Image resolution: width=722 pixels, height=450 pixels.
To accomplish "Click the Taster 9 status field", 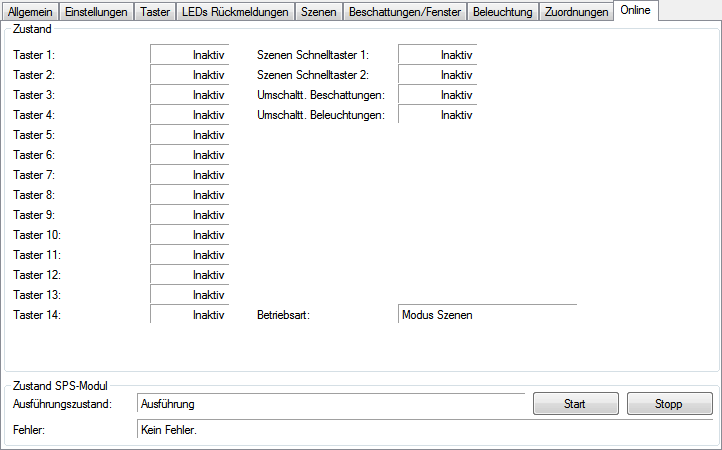I will pyautogui.click(x=190, y=215).
